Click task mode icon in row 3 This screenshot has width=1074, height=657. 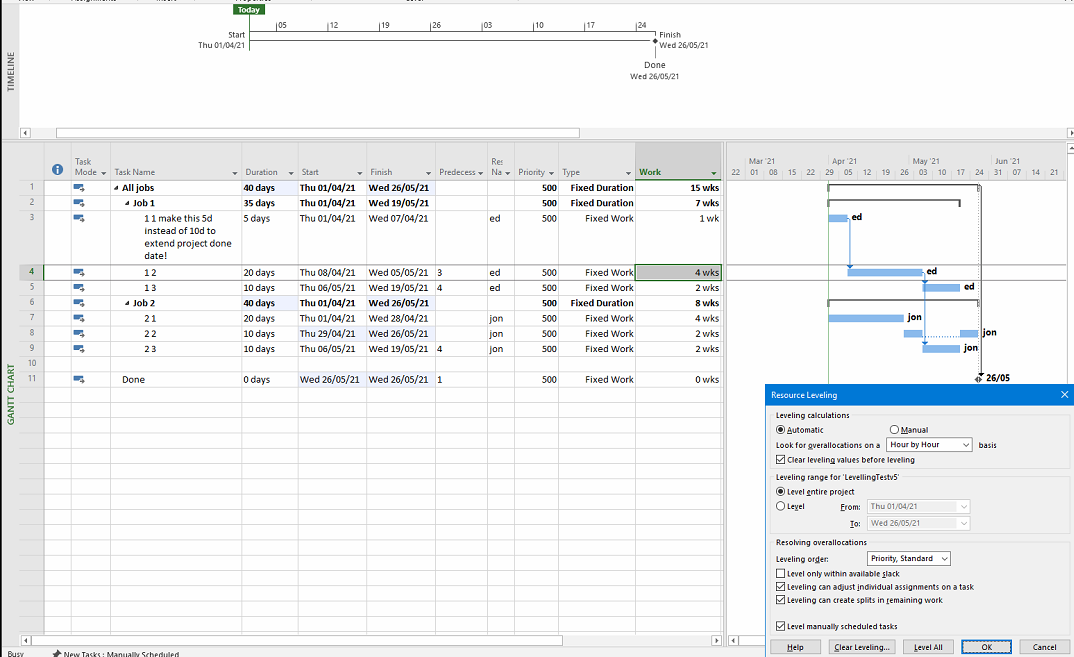(x=79, y=219)
